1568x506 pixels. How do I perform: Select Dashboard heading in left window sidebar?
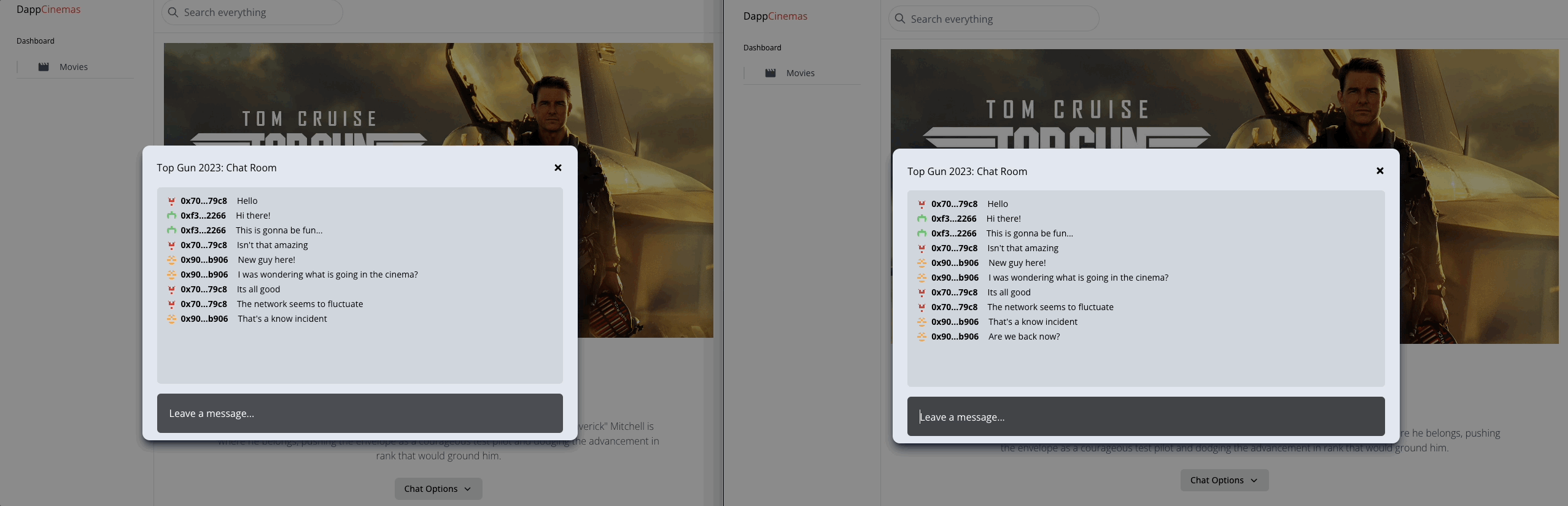[x=36, y=41]
